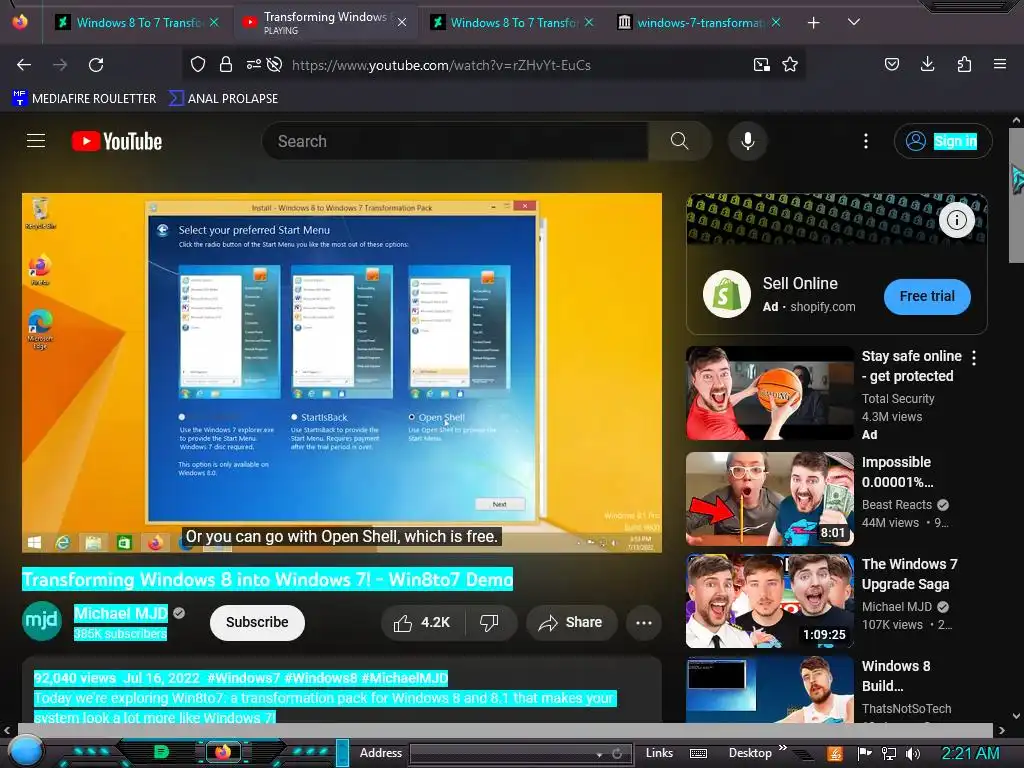Go to YouTube home via logo
The image size is (1024, 768).
[117, 141]
